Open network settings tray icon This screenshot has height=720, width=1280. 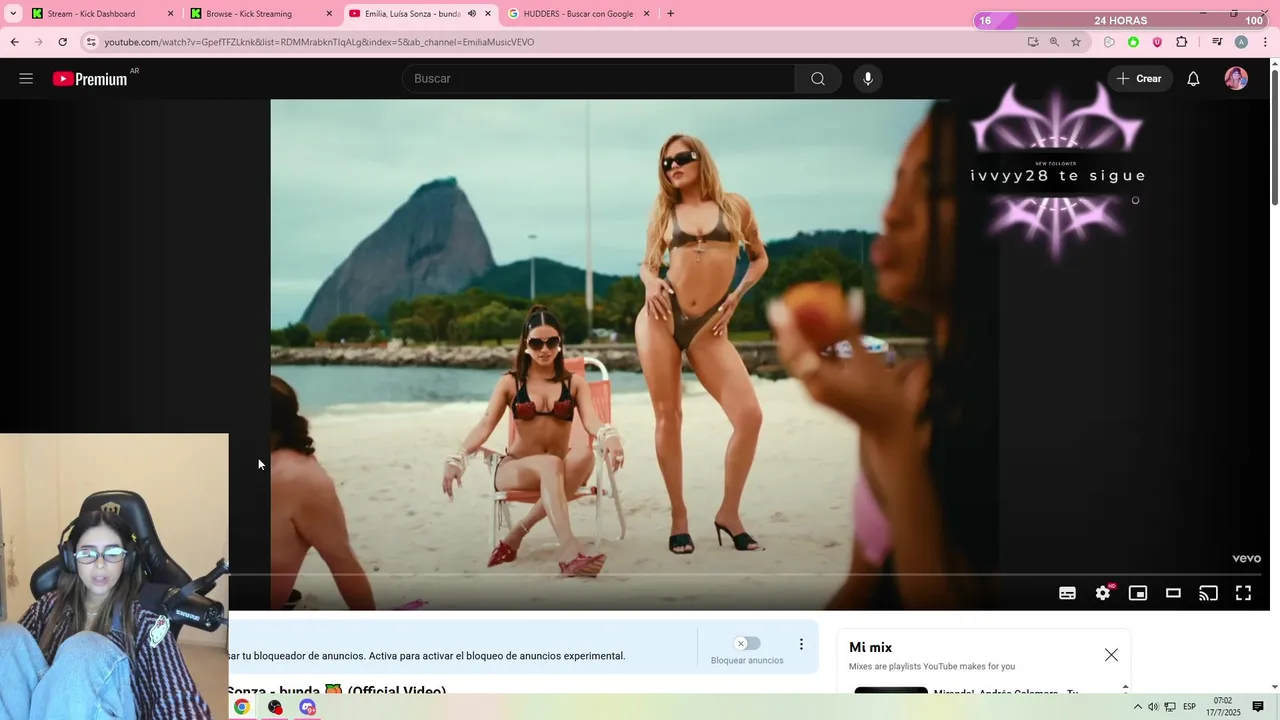(x=1170, y=707)
